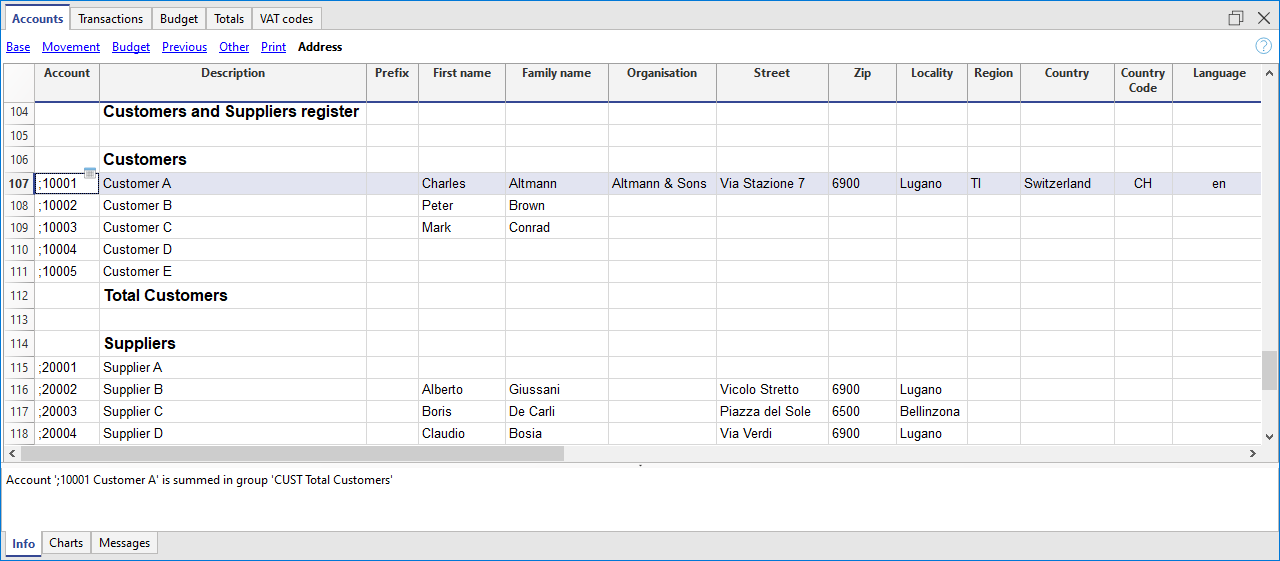Select the First name column header
This screenshot has height=561, width=1280.
[462, 82]
